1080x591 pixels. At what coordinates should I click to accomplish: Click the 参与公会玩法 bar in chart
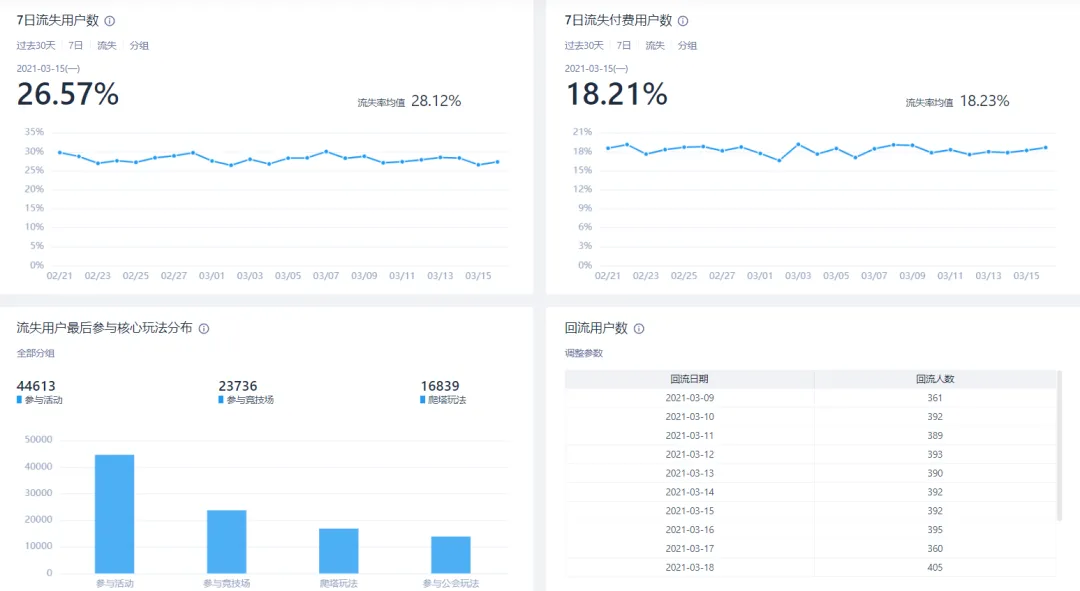coord(451,554)
